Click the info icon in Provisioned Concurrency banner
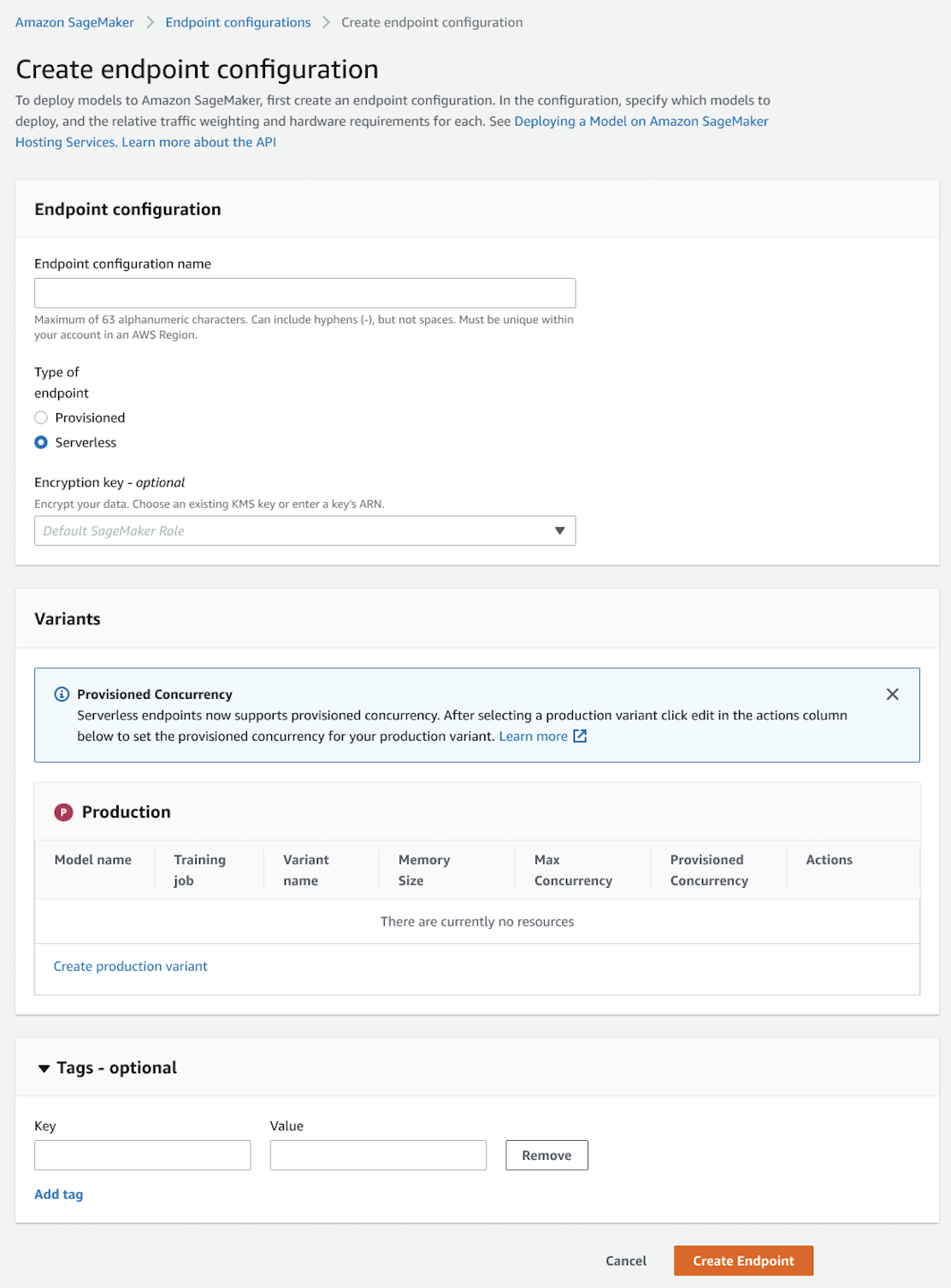The height and width of the screenshot is (1288, 951). [61, 694]
